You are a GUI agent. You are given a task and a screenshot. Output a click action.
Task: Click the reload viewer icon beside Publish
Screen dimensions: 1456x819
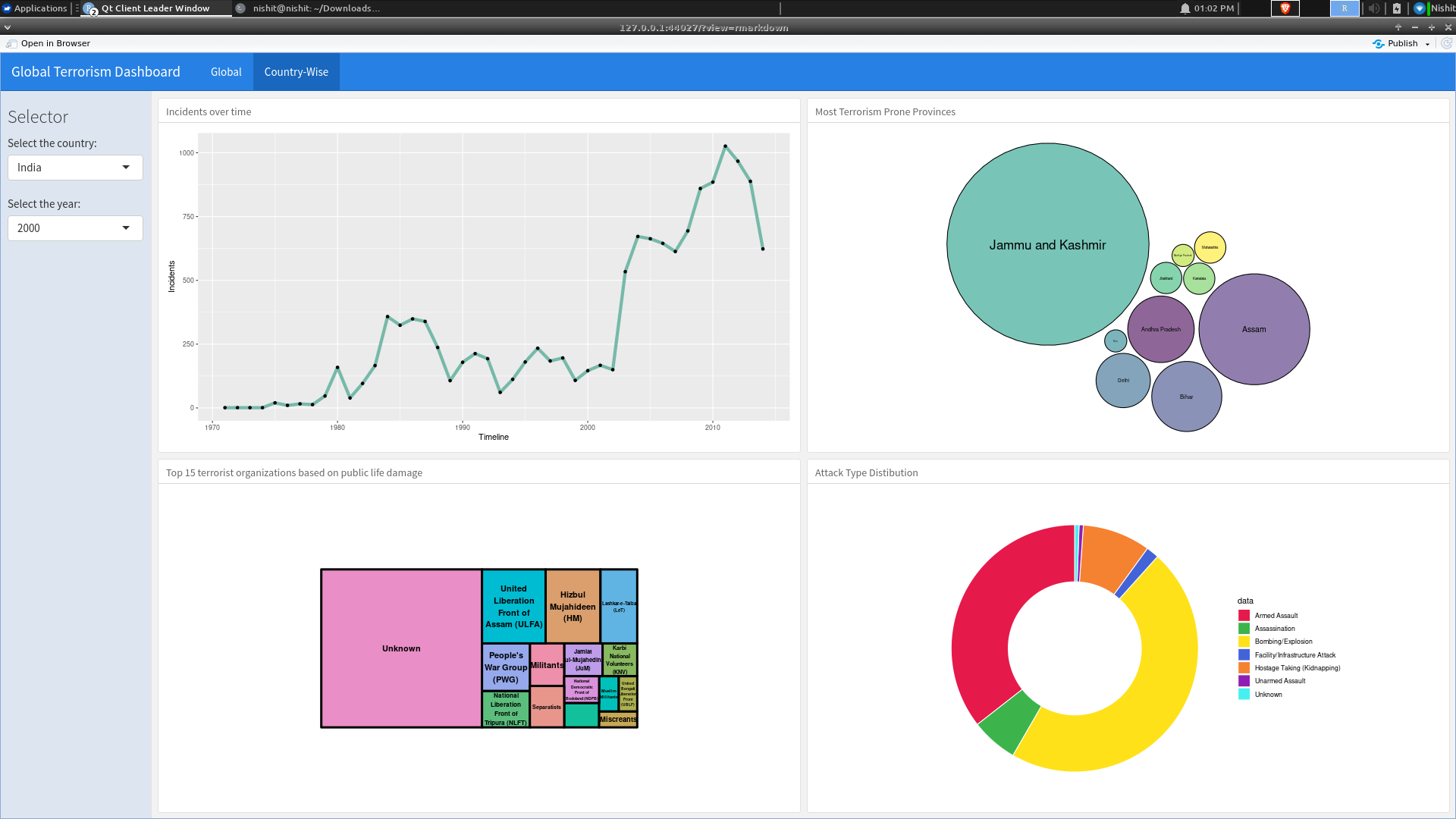click(x=1446, y=43)
